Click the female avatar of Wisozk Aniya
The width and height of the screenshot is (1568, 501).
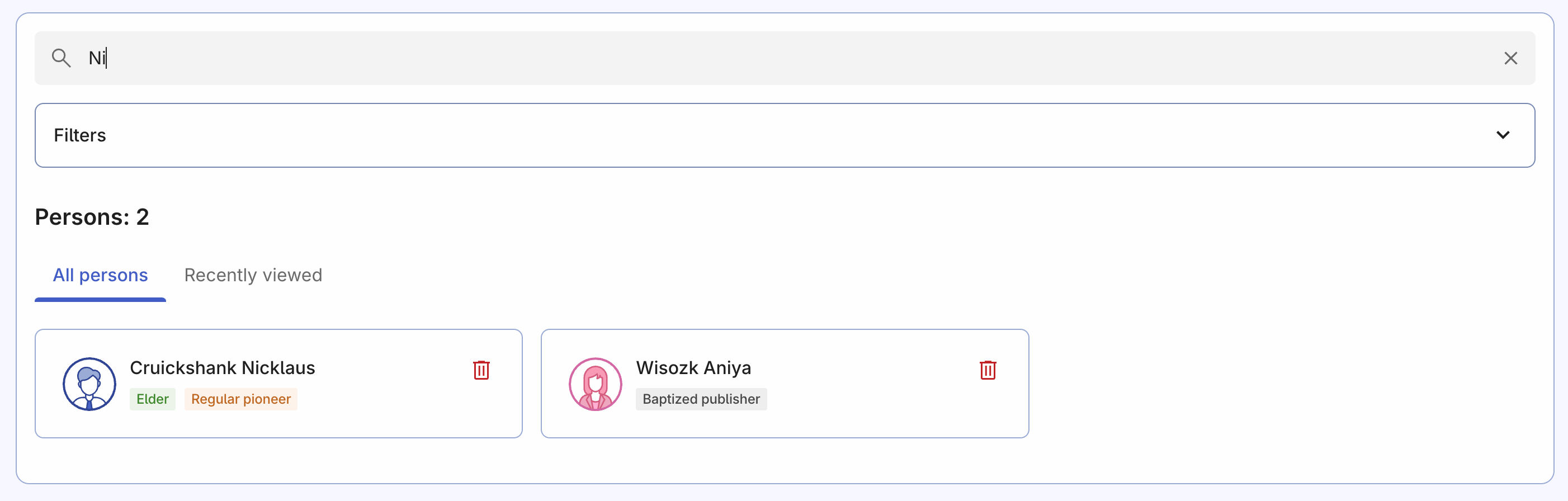(596, 384)
